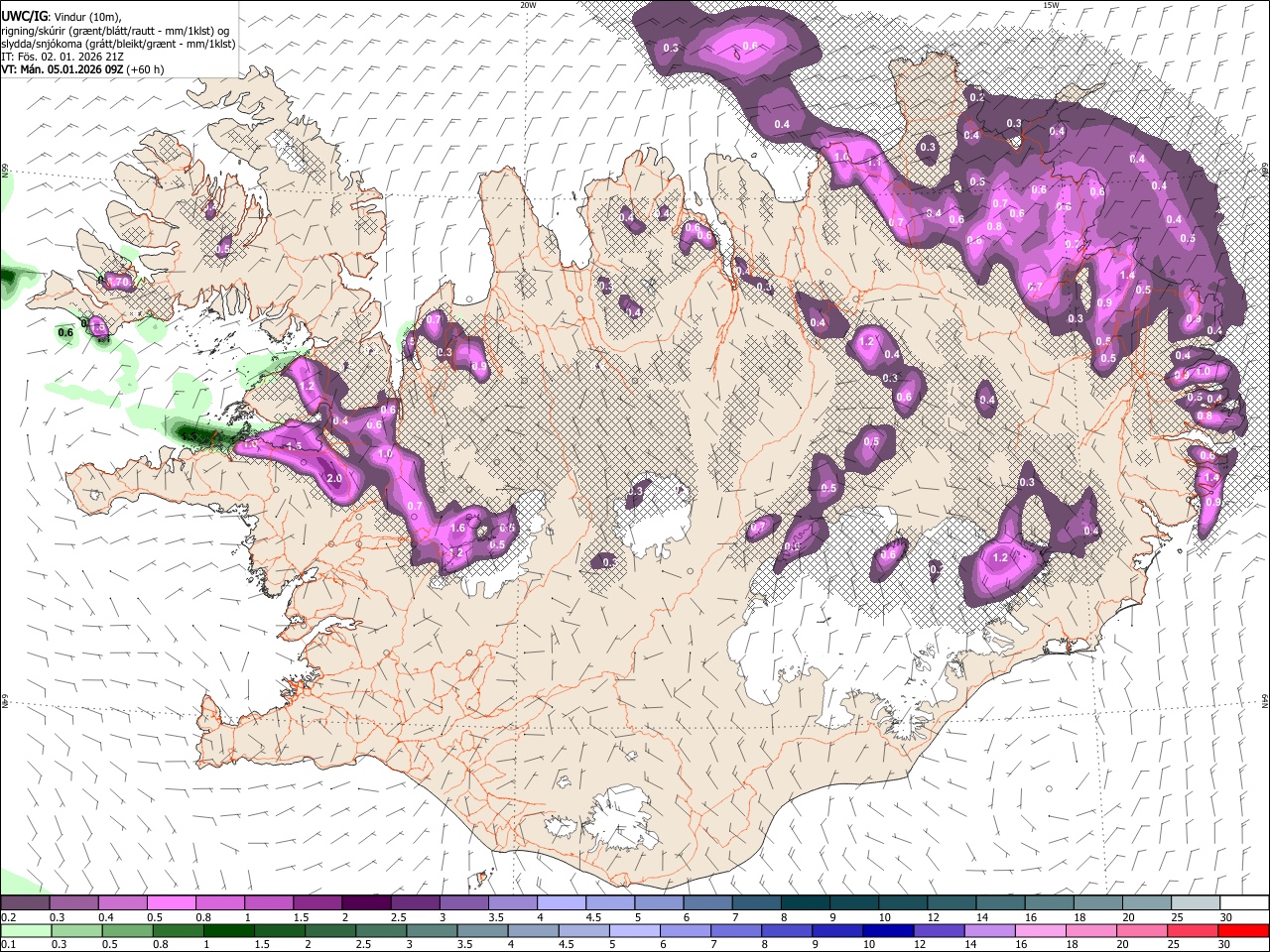Screen dimensions: 1270x952
Task: Click the 'IT: Fös. 02. 01. 2026 21Z' line
Action: [63, 57]
